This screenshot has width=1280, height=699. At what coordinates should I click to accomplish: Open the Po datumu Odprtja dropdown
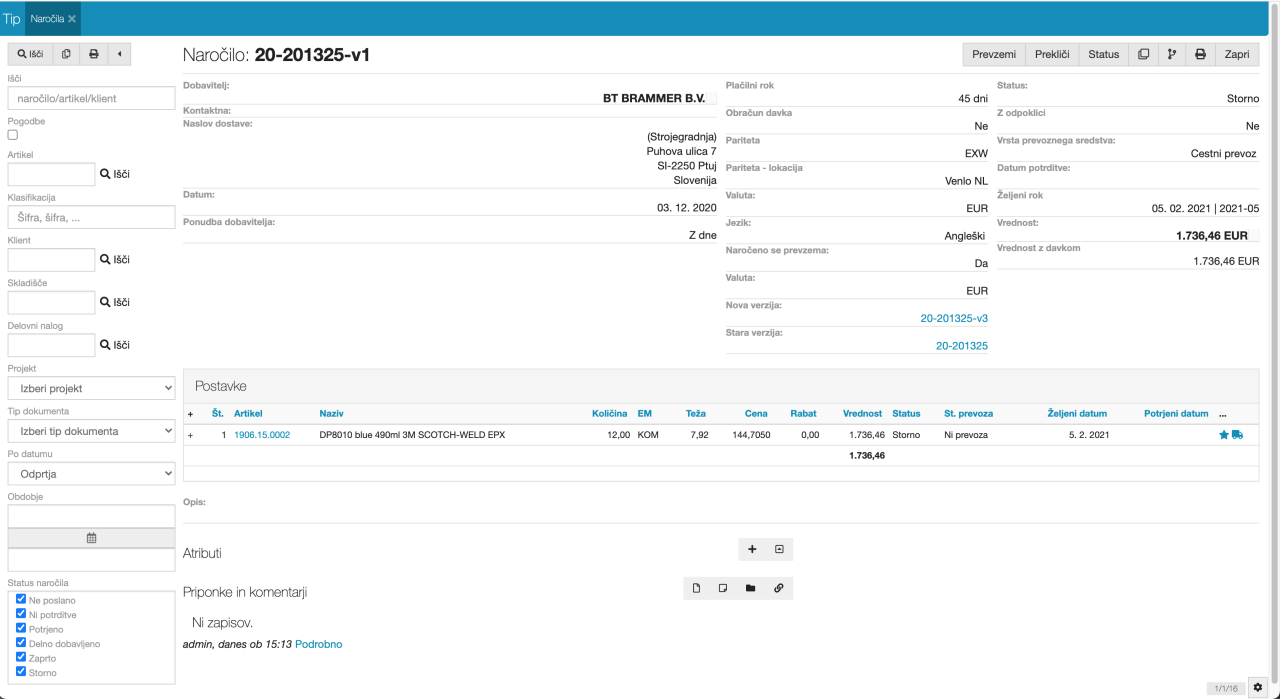91,474
